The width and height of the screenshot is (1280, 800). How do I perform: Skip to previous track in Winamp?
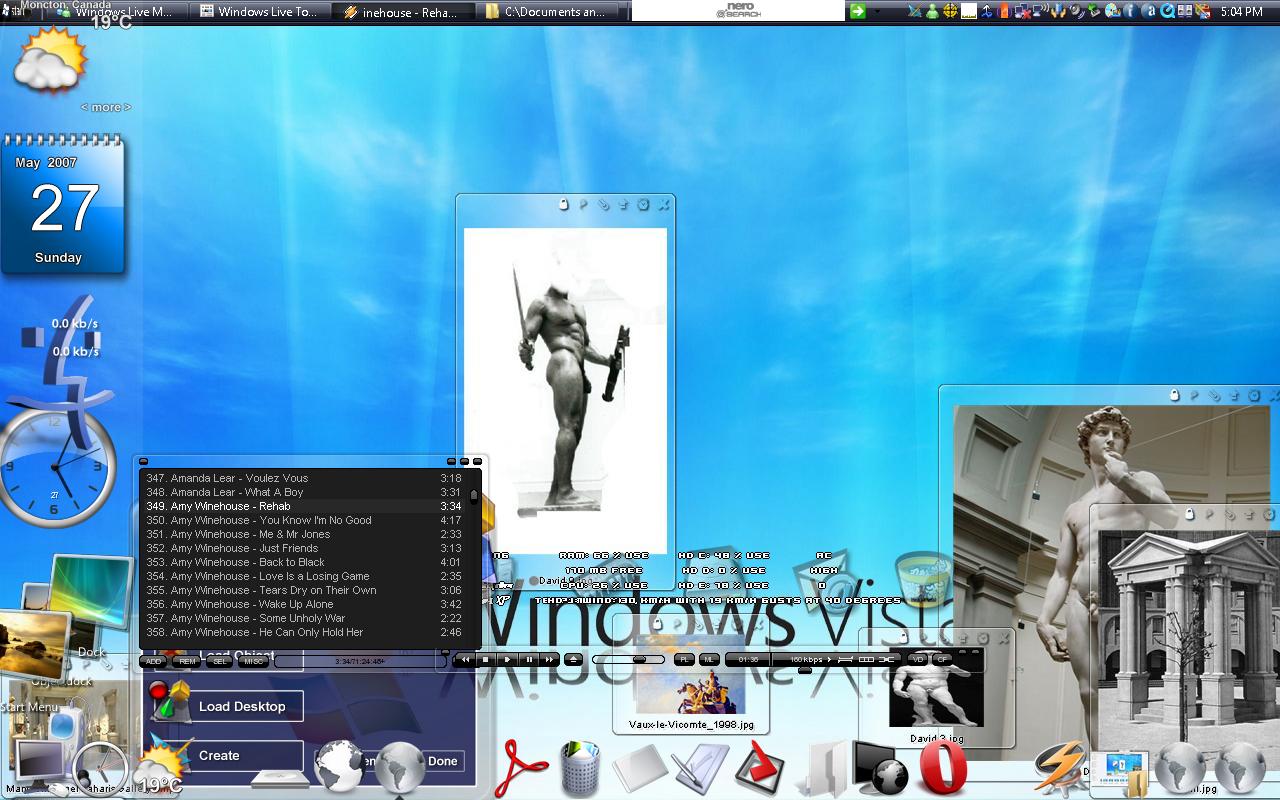click(x=465, y=660)
